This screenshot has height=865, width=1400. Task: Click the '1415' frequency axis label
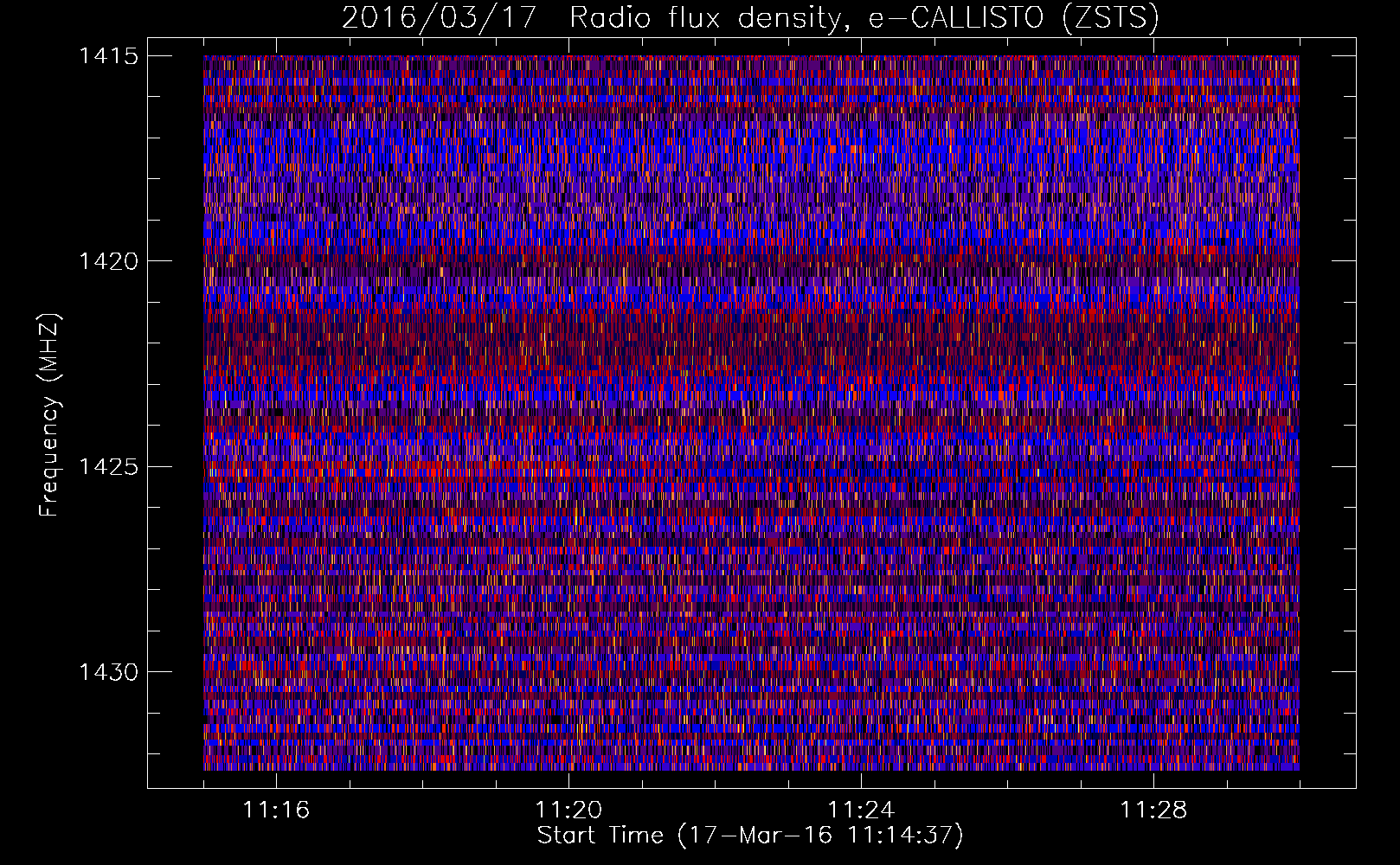tap(108, 56)
